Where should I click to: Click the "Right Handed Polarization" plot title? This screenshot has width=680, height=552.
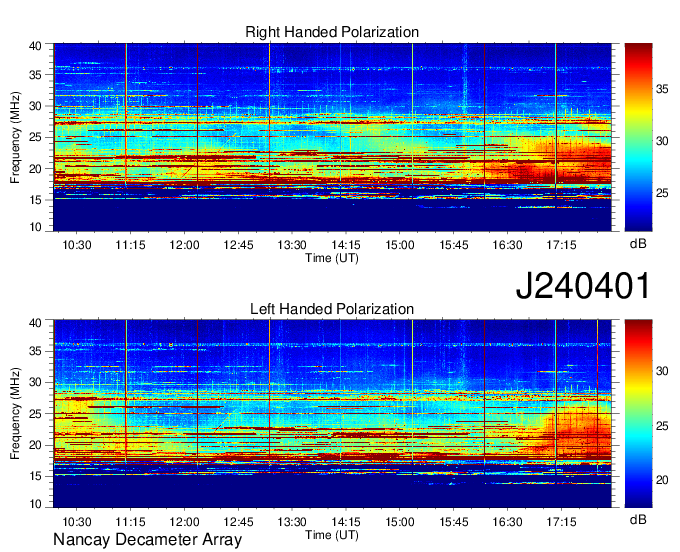(332, 32)
